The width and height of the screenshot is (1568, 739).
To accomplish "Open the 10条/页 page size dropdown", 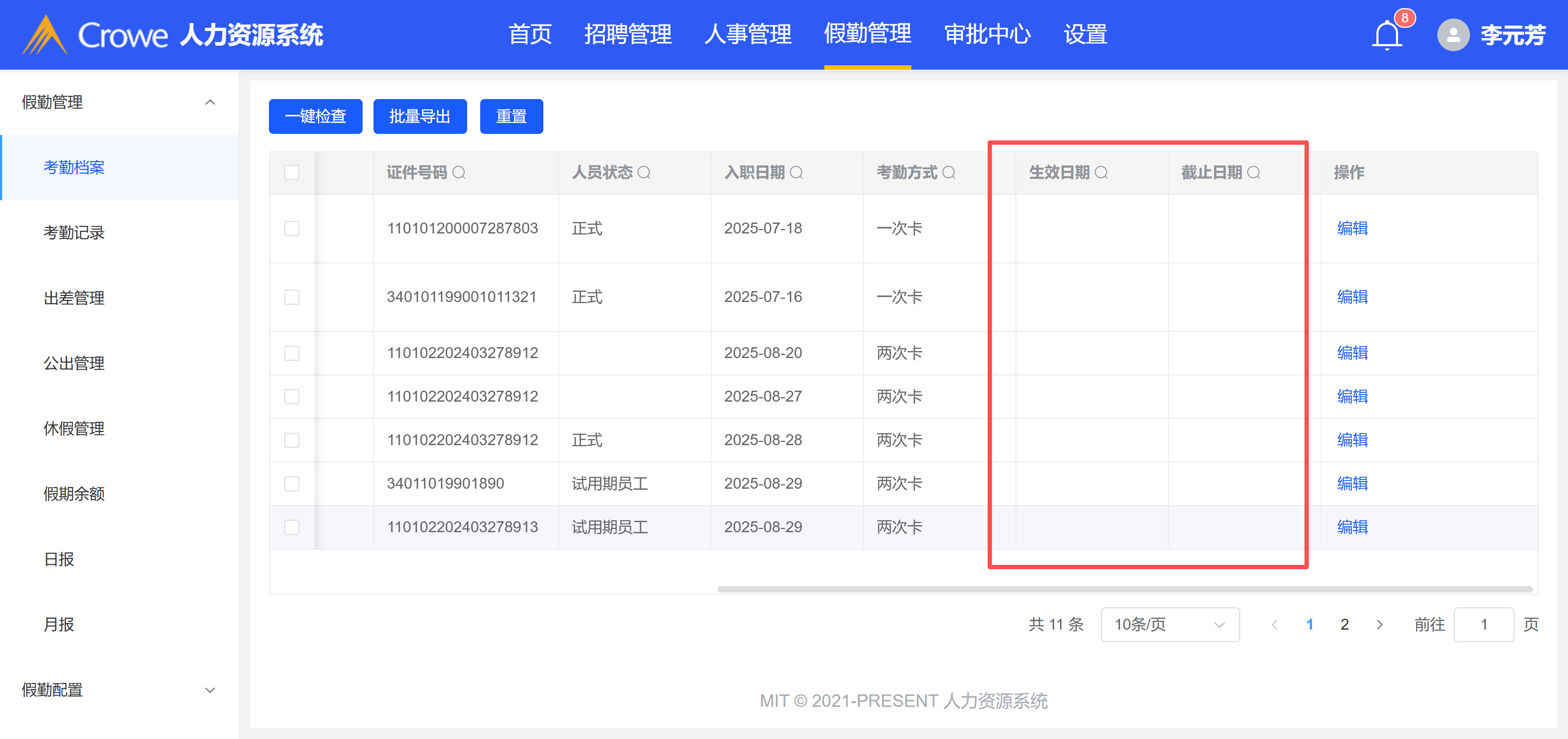I will pos(1169,625).
